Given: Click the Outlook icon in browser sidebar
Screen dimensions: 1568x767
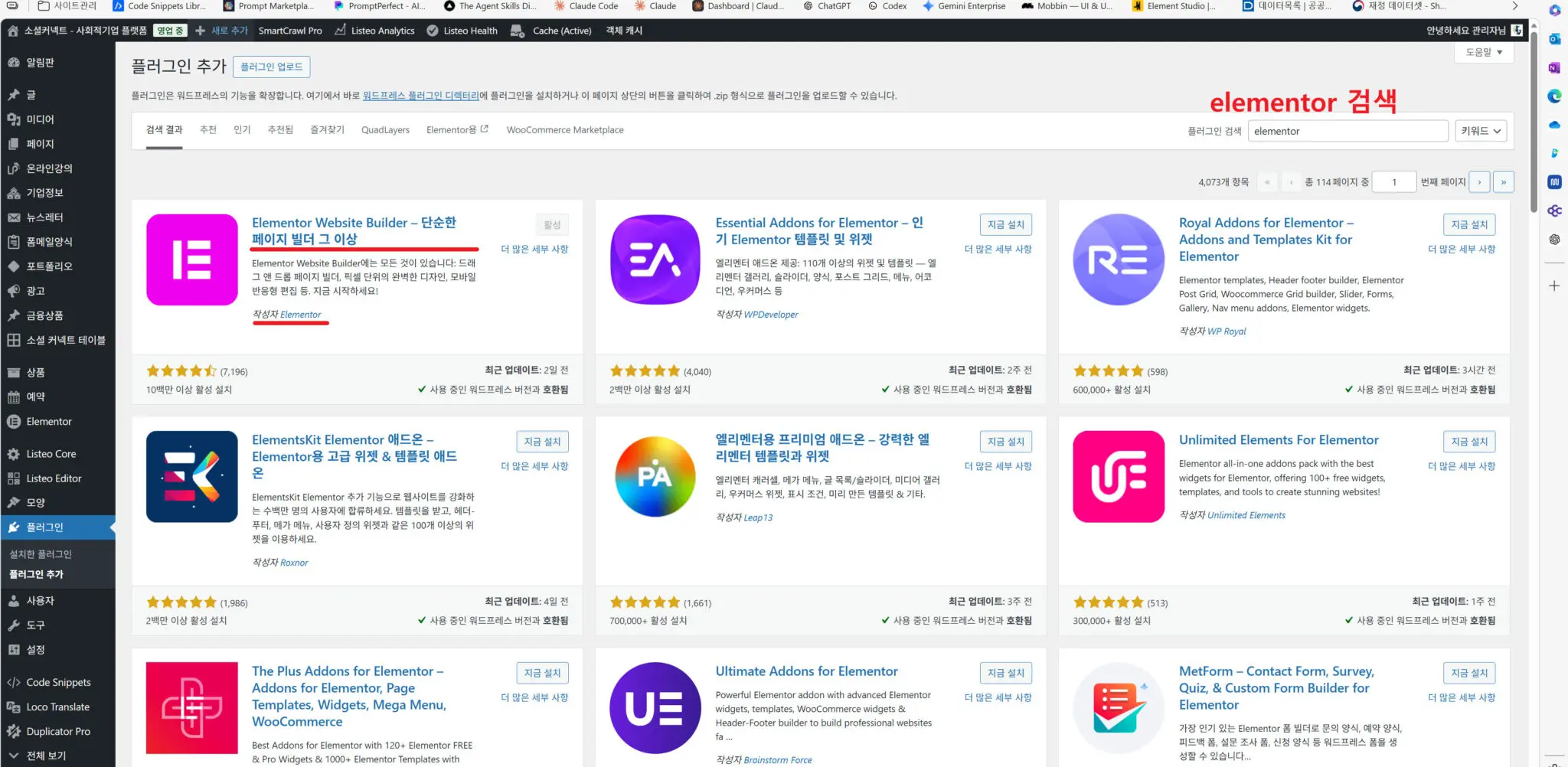Looking at the screenshot, I should click(1554, 39).
